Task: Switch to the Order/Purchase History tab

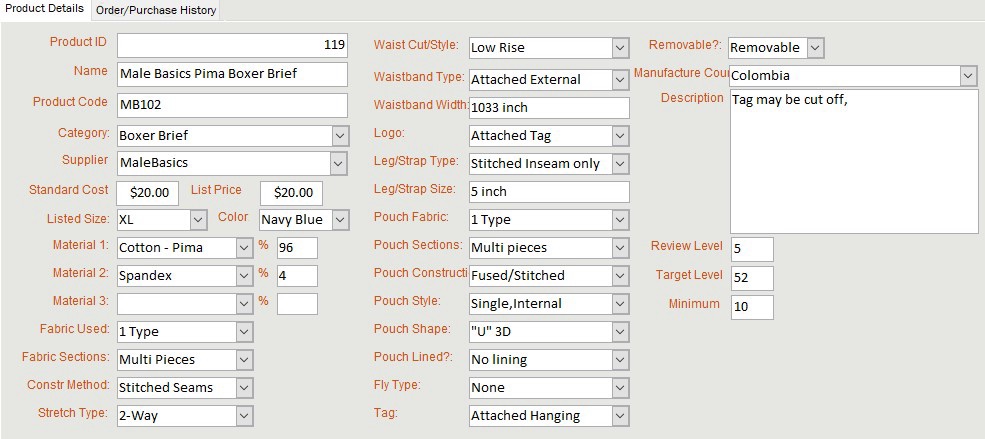Action: 155,10
